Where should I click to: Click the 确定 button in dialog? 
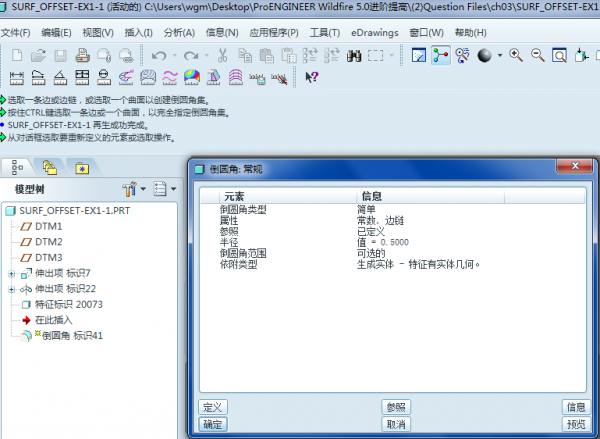click(213, 424)
